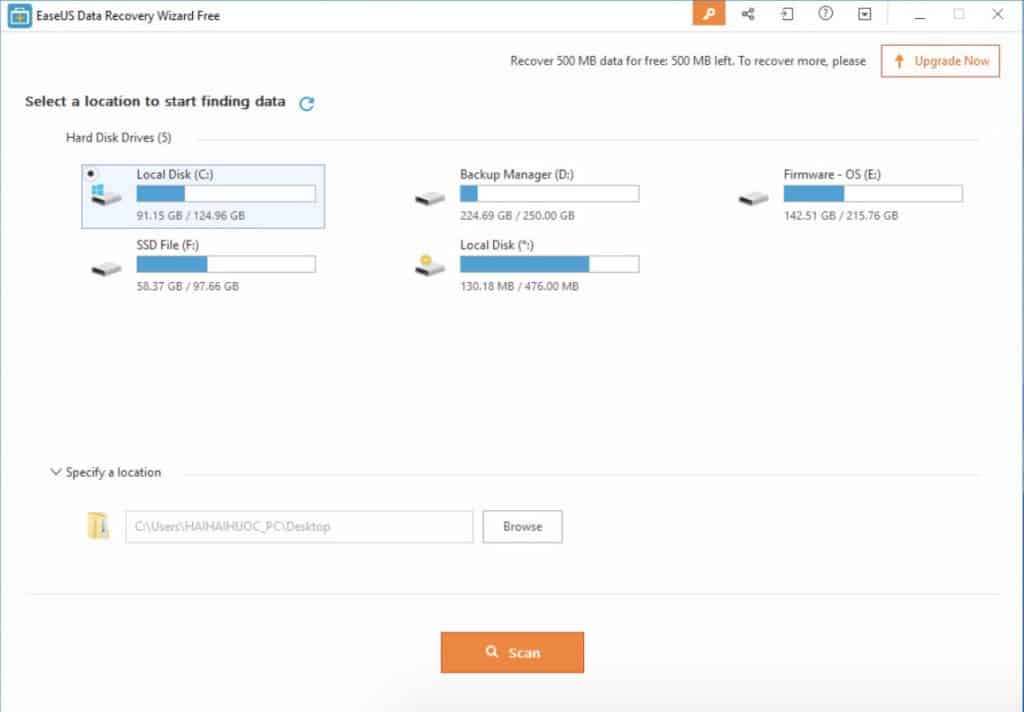This screenshot has width=1024, height=712.
Task: Click the Select a location heading
Action: [x=155, y=101]
